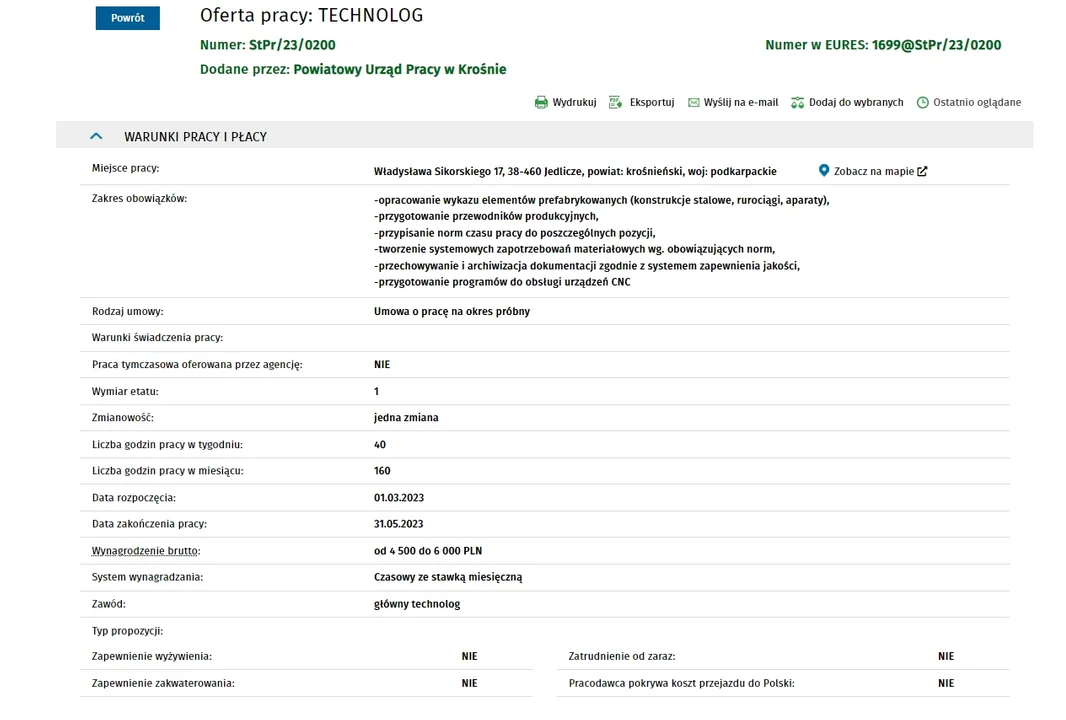
Task: Click the underlined Wynagrodzenie brutto label
Action: [x=146, y=551]
